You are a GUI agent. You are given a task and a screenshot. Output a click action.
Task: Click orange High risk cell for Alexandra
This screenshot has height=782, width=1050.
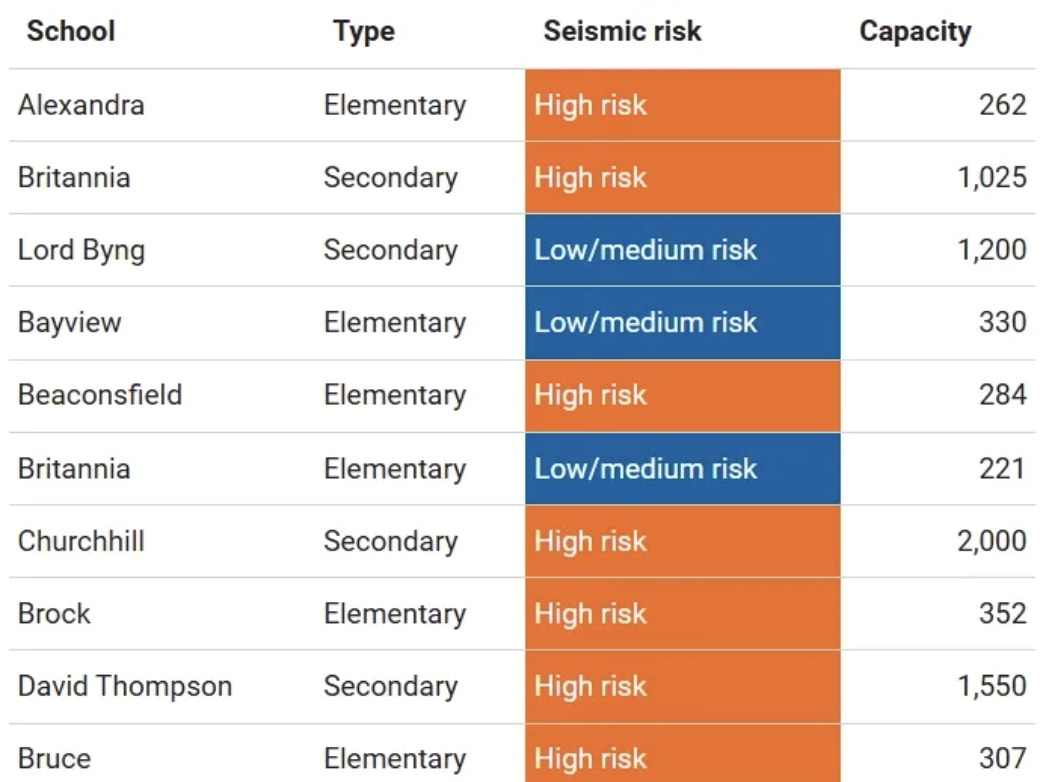coord(682,105)
